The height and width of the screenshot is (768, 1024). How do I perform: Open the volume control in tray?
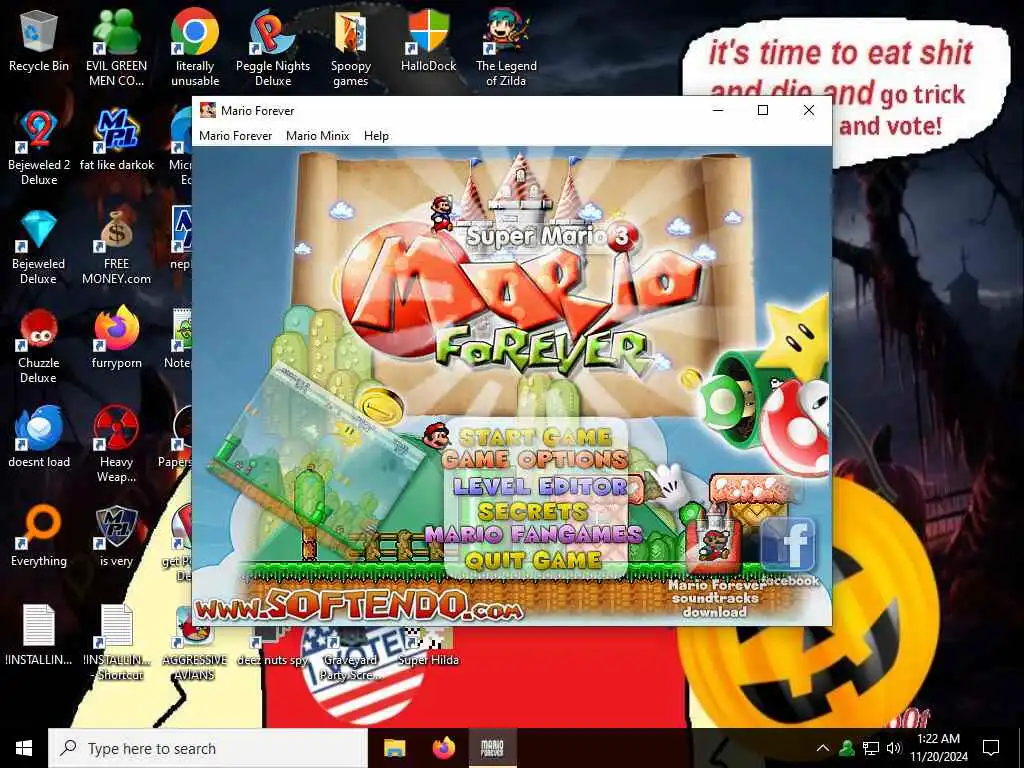[x=894, y=748]
